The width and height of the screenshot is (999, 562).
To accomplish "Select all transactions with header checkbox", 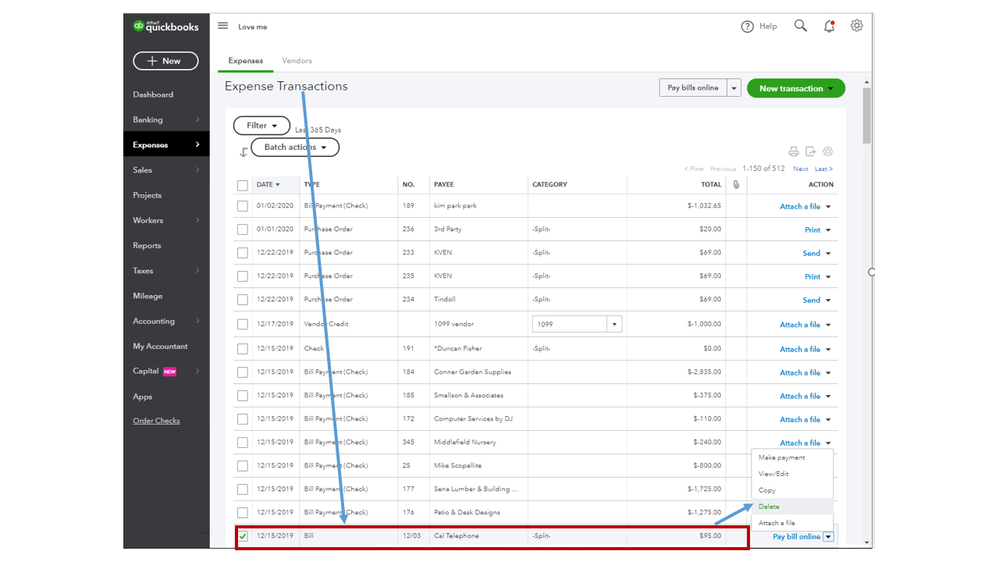I will coord(242,185).
